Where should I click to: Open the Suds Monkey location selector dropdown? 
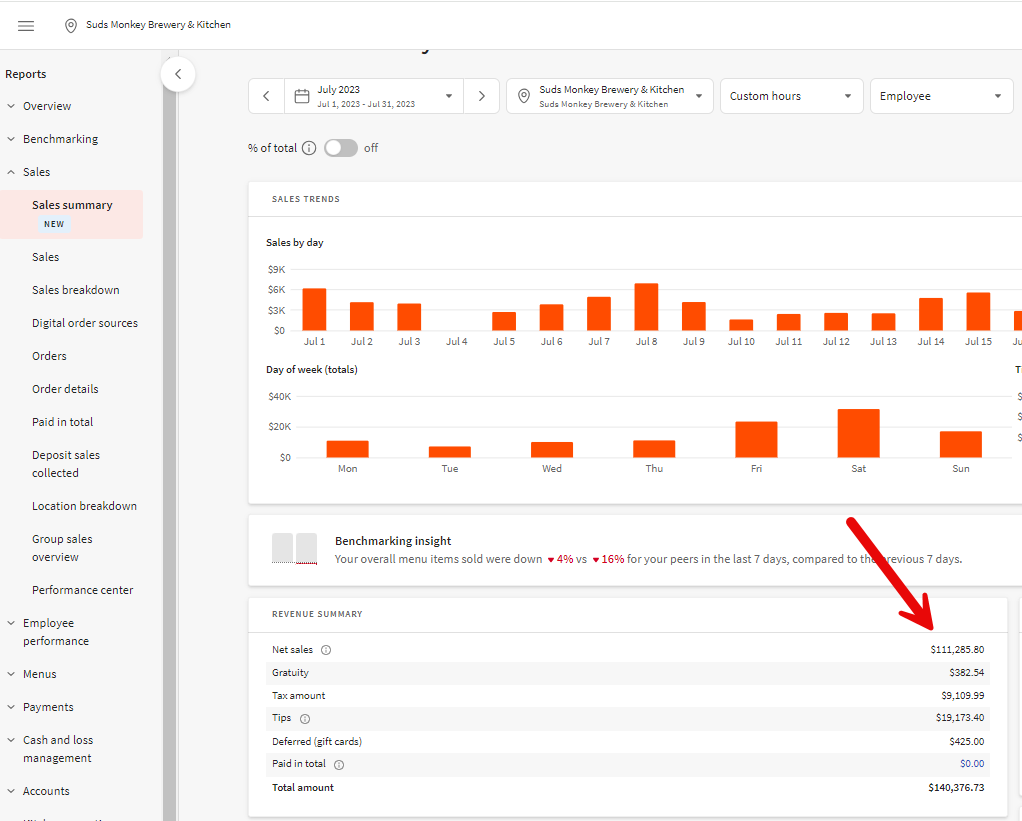click(x=610, y=96)
